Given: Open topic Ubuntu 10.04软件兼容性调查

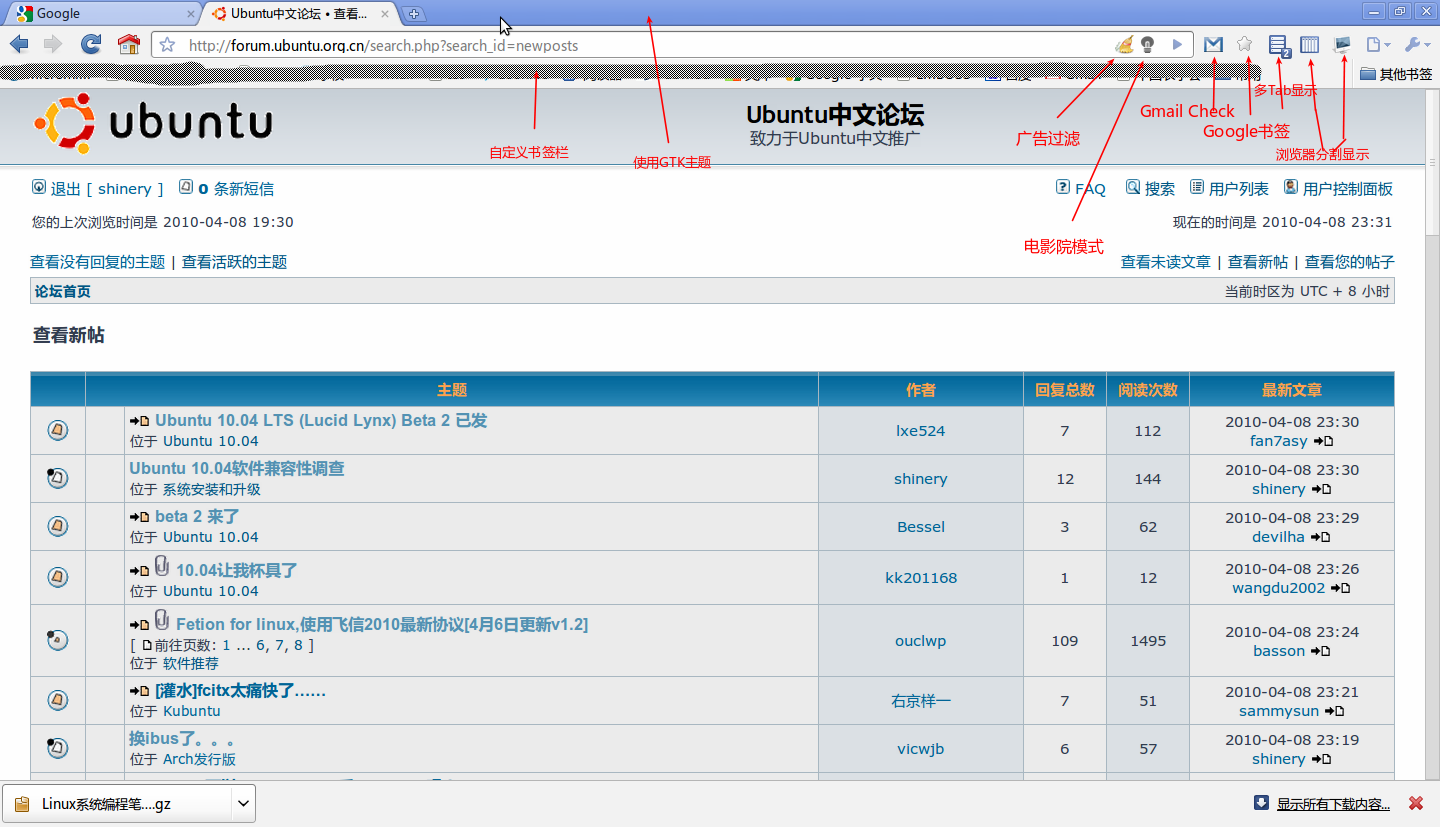Looking at the screenshot, I should 237,469.
